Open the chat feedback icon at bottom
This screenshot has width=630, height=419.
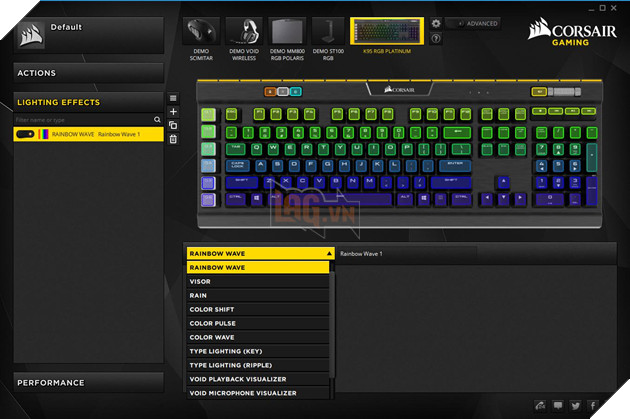click(x=558, y=406)
